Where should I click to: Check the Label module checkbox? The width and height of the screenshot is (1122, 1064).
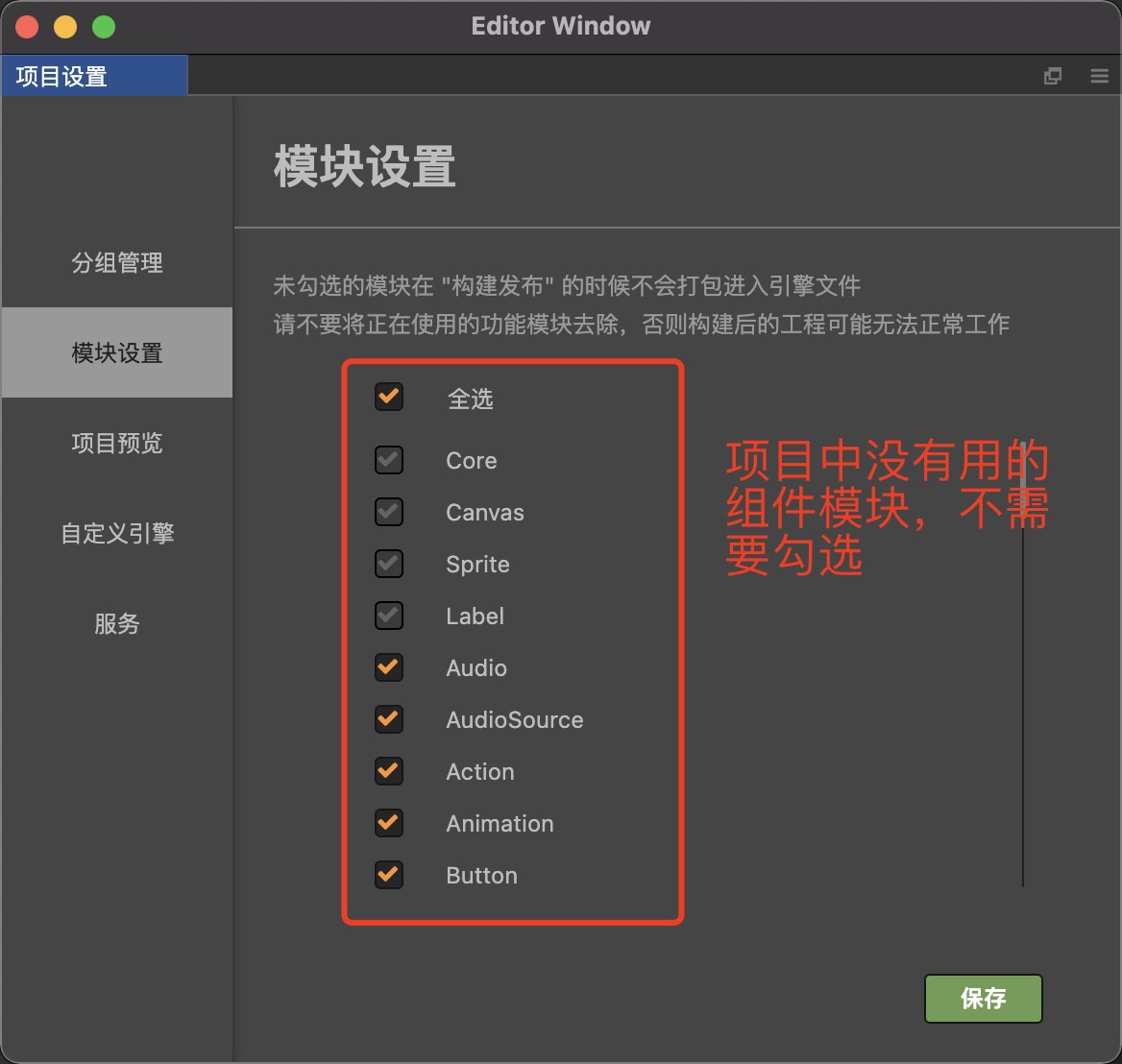click(x=388, y=616)
